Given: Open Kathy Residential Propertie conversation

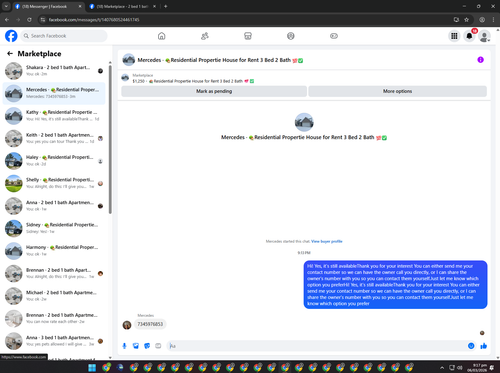Looking at the screenshot, I should click(54, 116).
